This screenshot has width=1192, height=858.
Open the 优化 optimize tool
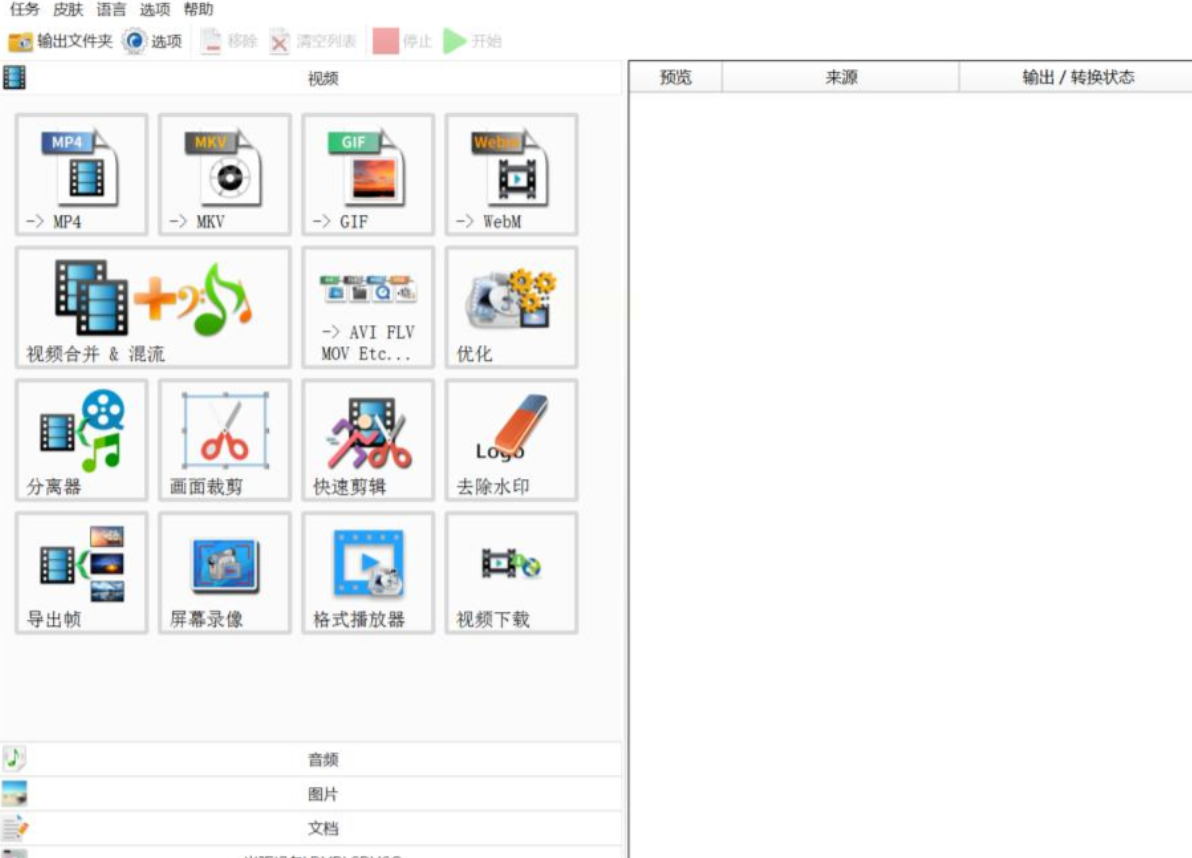pyautogui.click(x=512, y=308)
